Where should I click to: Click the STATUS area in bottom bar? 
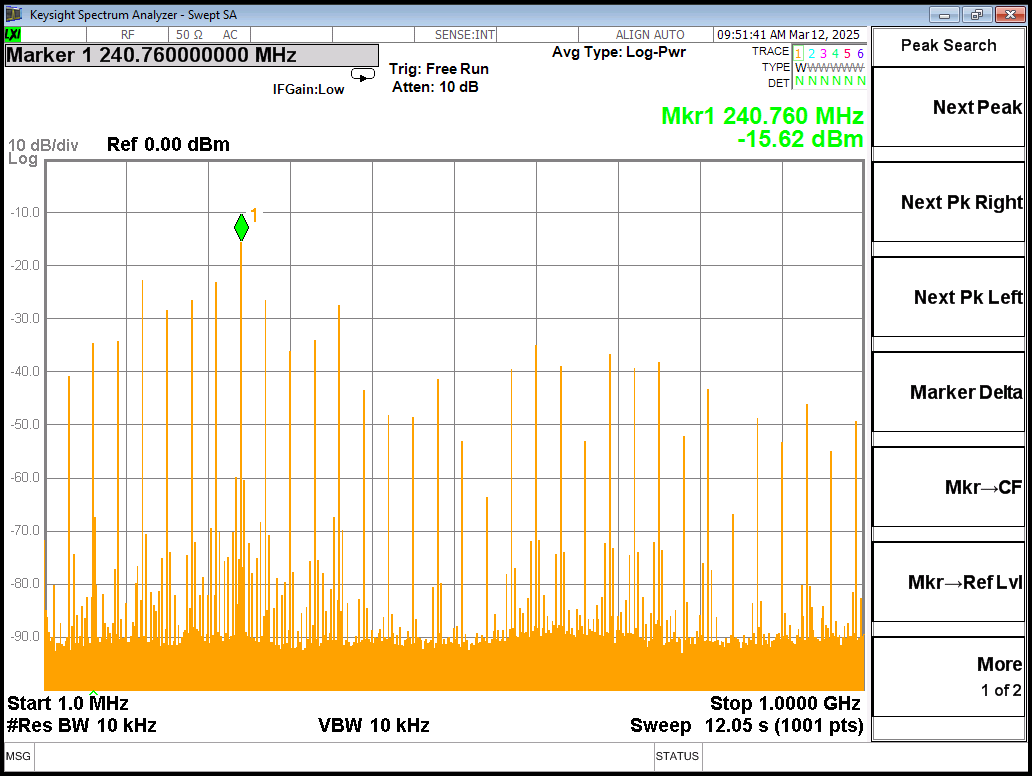[x=677, y=756]
